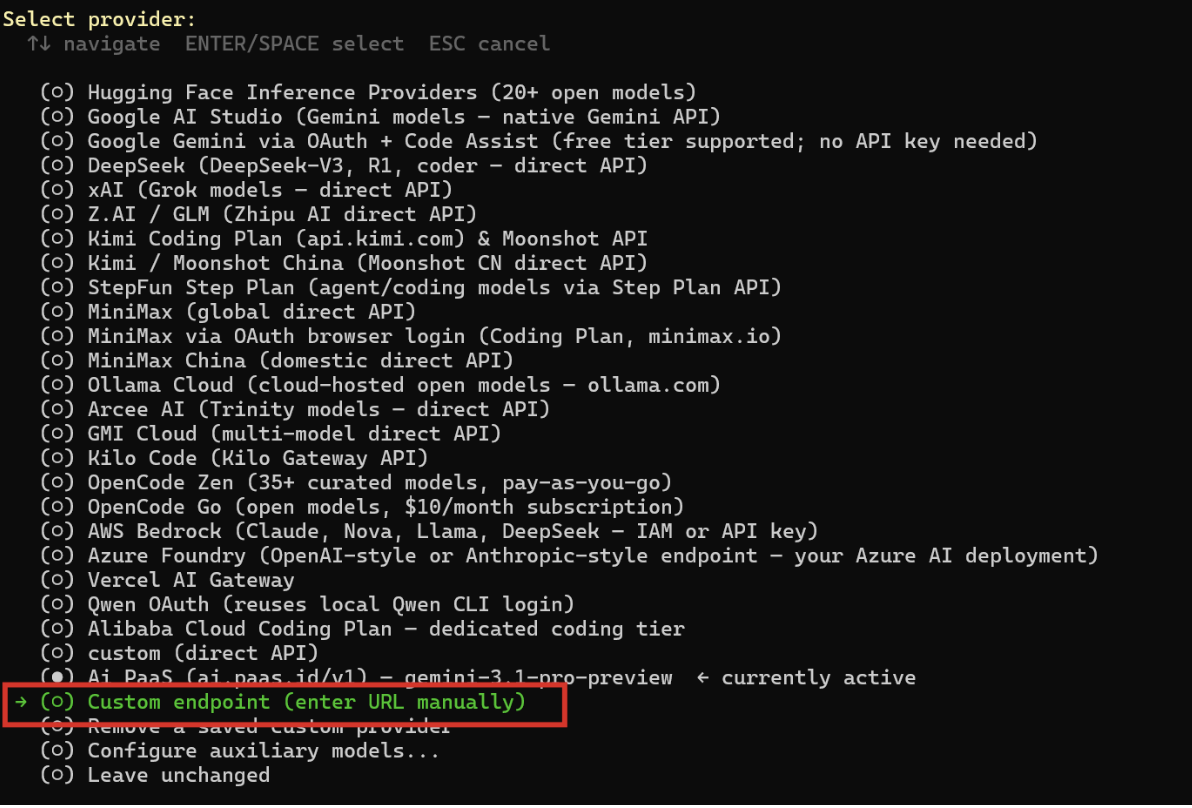Select Kilo Code Gateway API option
The width and height of the screenshot is (1192, 808).
234,458
